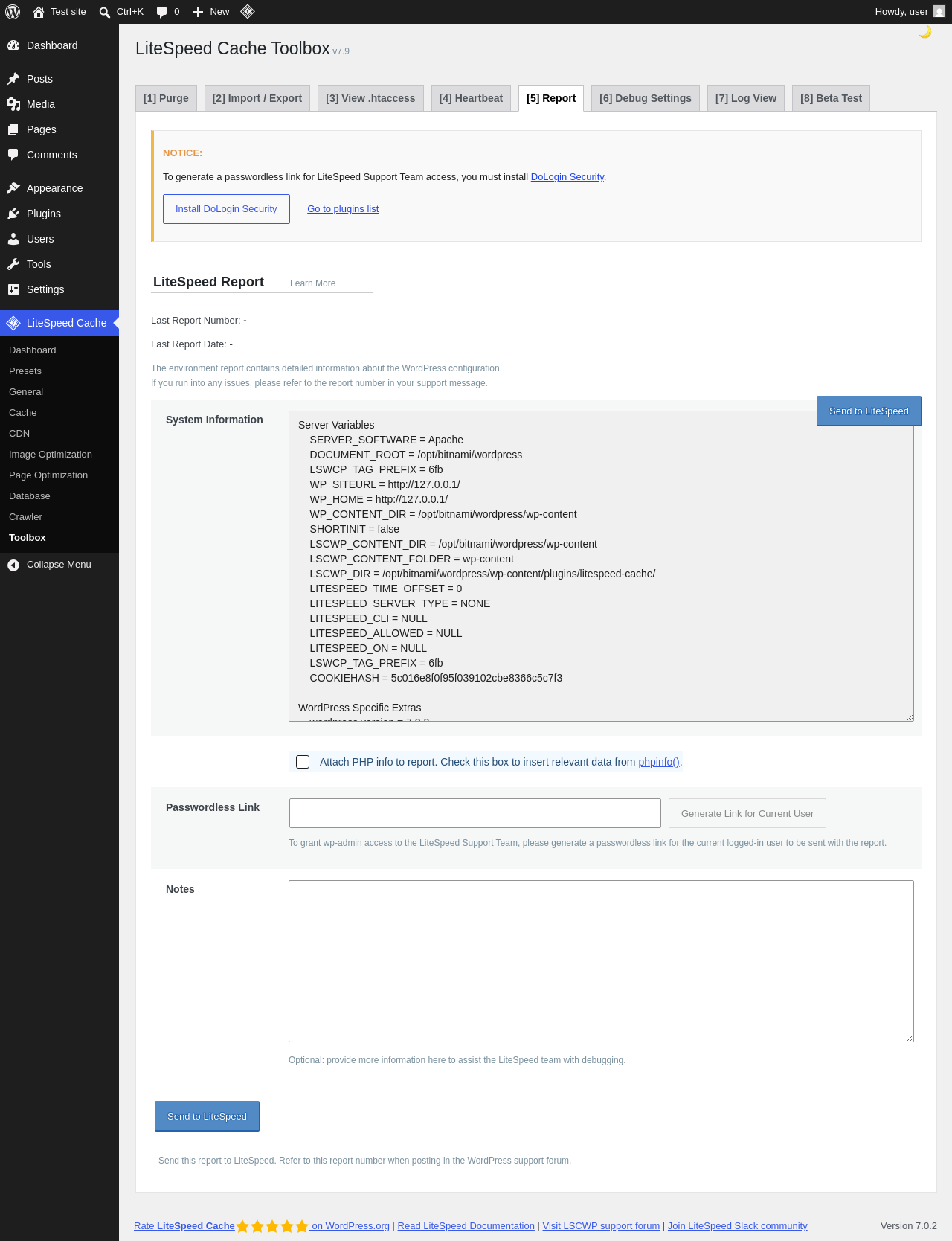
Task: Click the Posts pin icon in sidebar
Action: (13, 79)
